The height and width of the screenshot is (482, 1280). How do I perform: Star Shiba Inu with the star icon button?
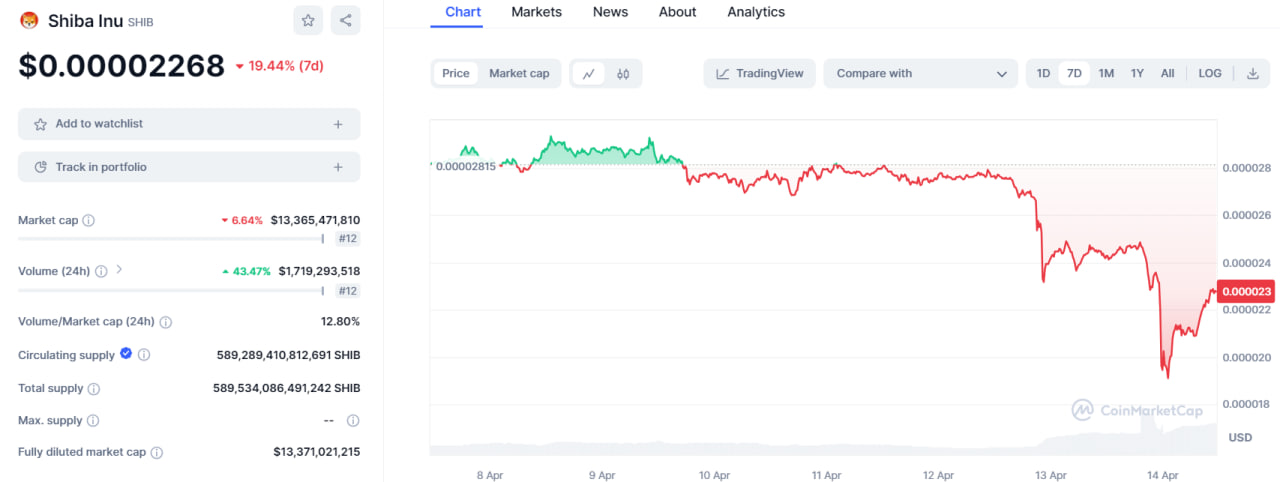click(x=308, y=20)
